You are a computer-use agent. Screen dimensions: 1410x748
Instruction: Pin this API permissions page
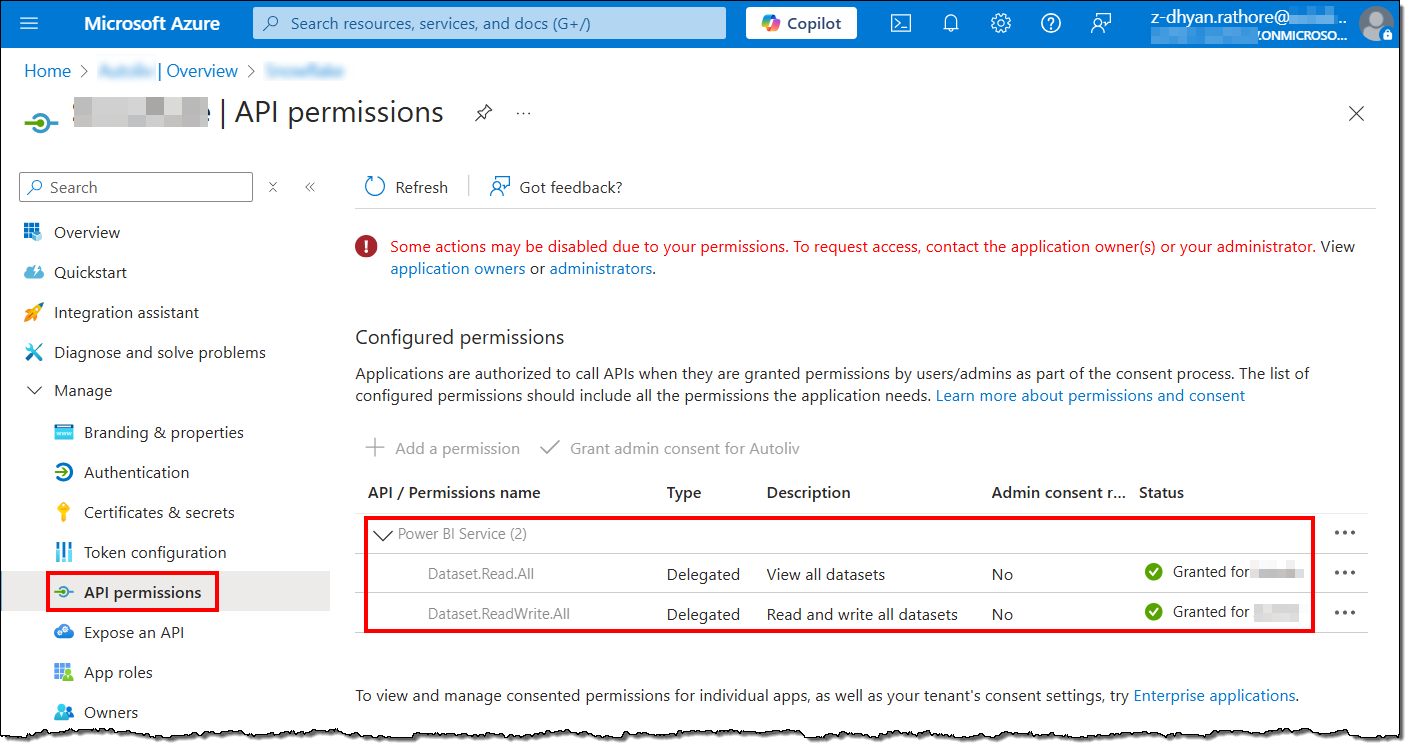tap(483, 113)
